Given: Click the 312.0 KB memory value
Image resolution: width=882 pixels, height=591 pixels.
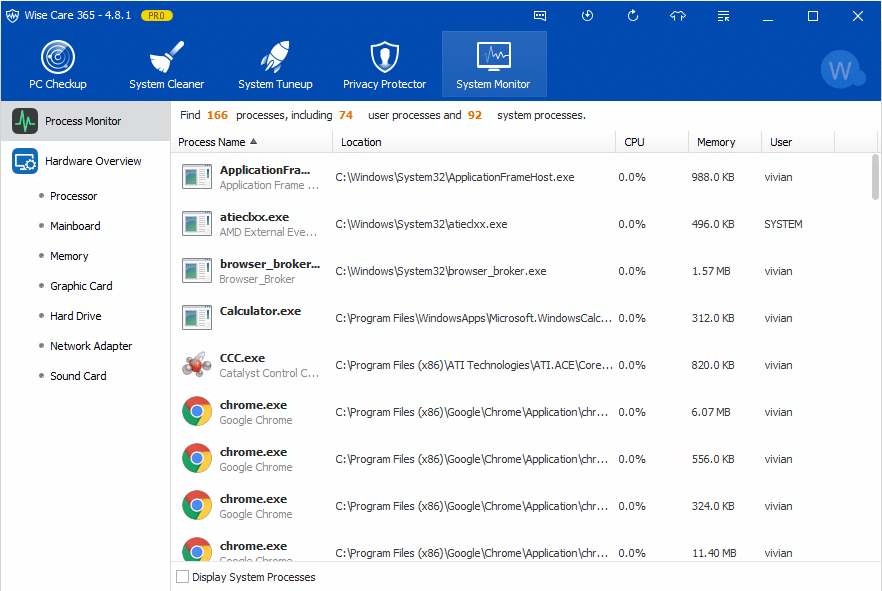Looking at the screenshot, I should tap(713, 318).
